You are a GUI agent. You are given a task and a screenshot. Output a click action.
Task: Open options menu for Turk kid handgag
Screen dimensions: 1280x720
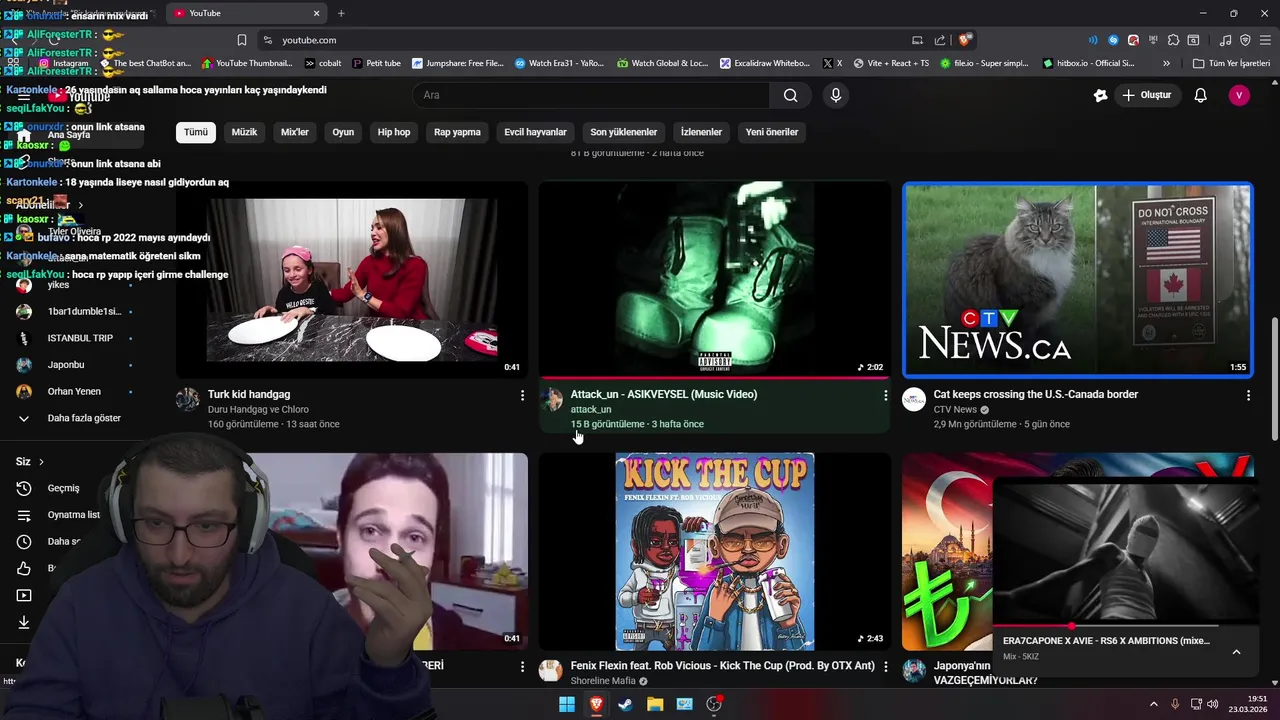[x=522, y=396]
